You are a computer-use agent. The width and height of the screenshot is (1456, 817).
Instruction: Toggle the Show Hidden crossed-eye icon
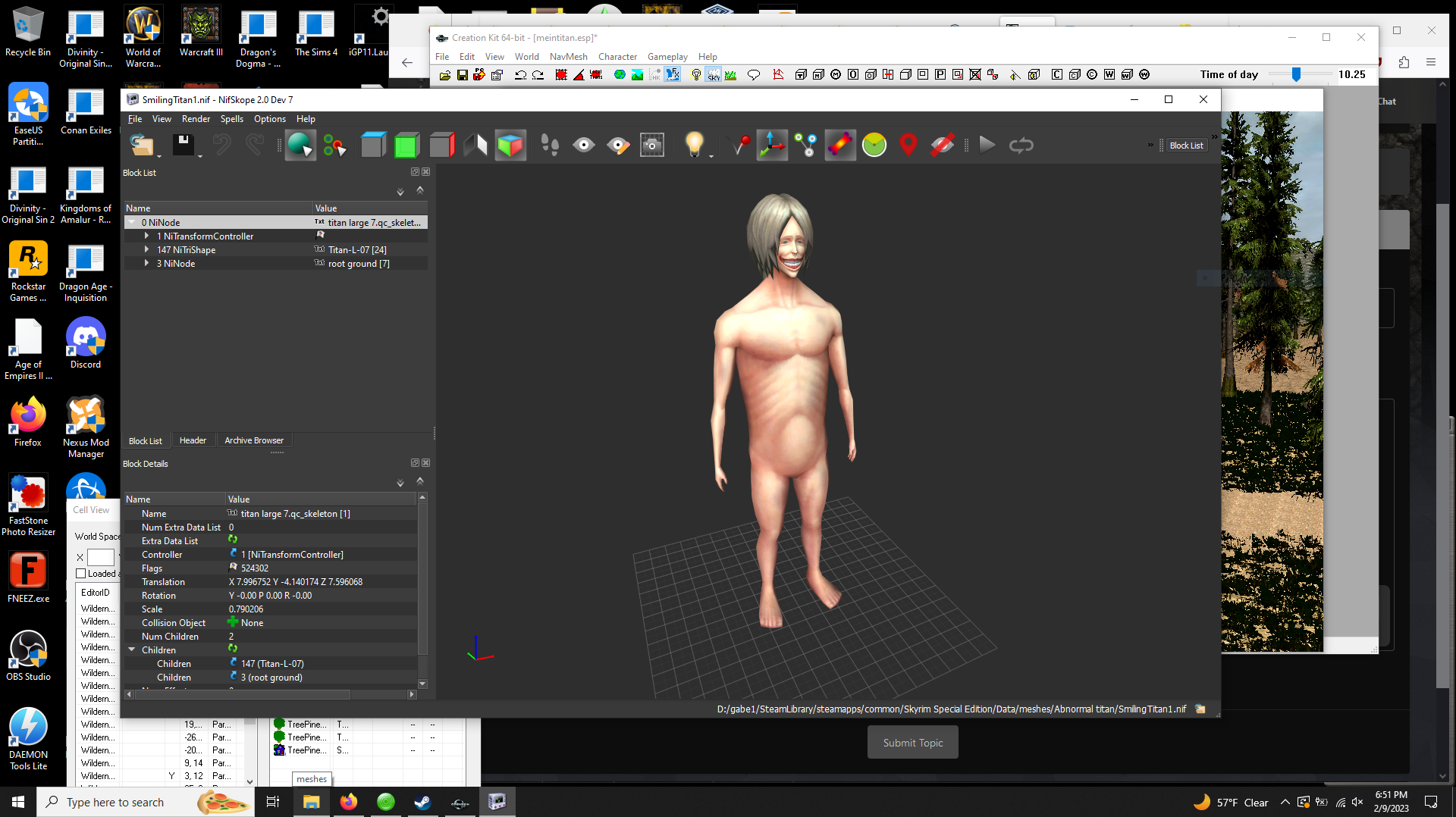pos(942,145)
